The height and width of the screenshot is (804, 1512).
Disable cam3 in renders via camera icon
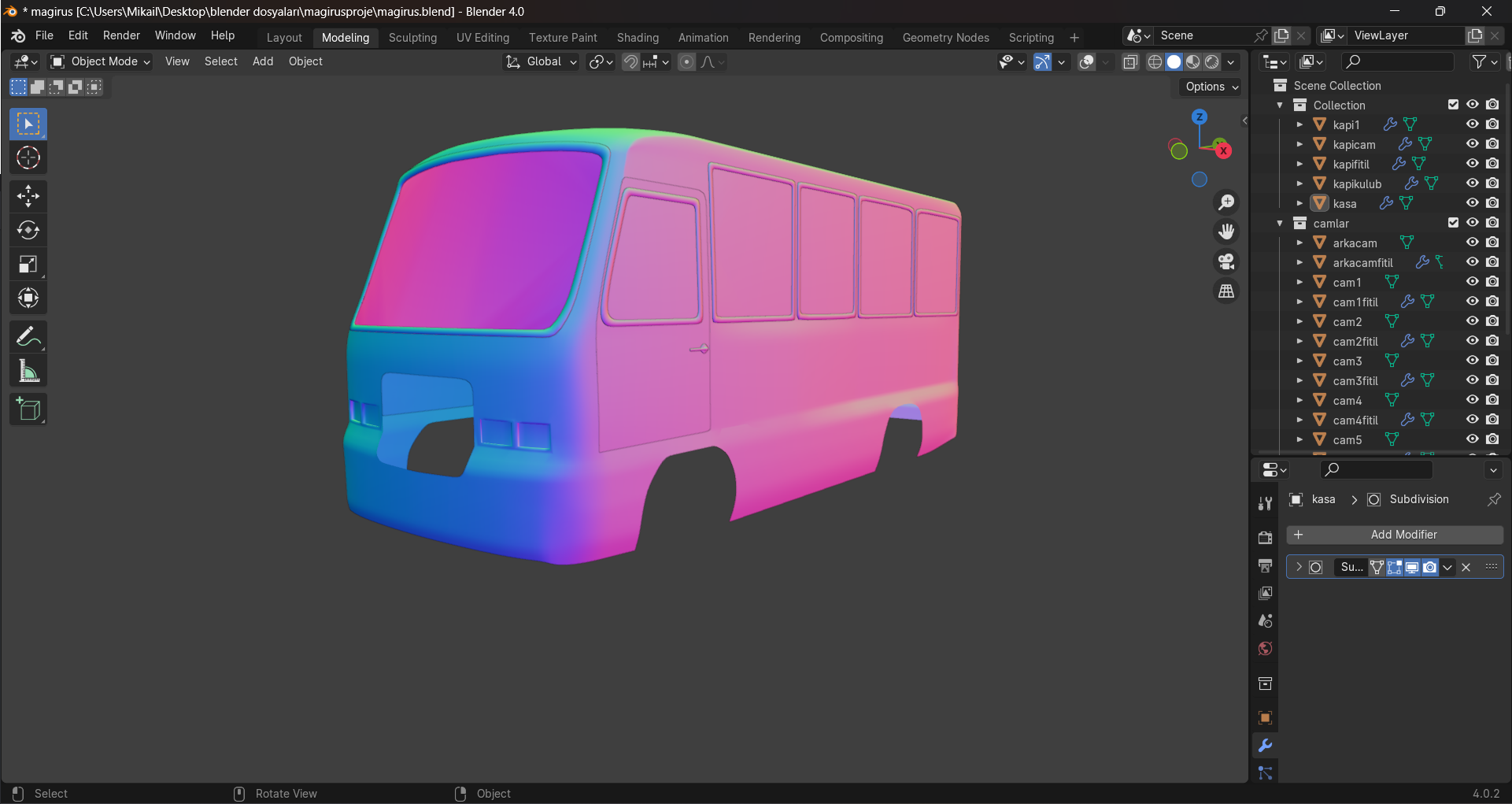[x=1492, y=361]
